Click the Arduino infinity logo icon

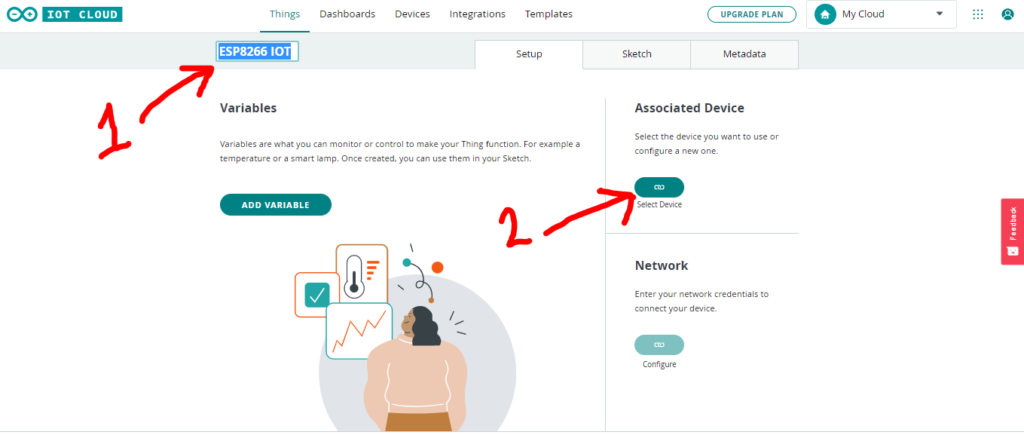pos(22,14)
